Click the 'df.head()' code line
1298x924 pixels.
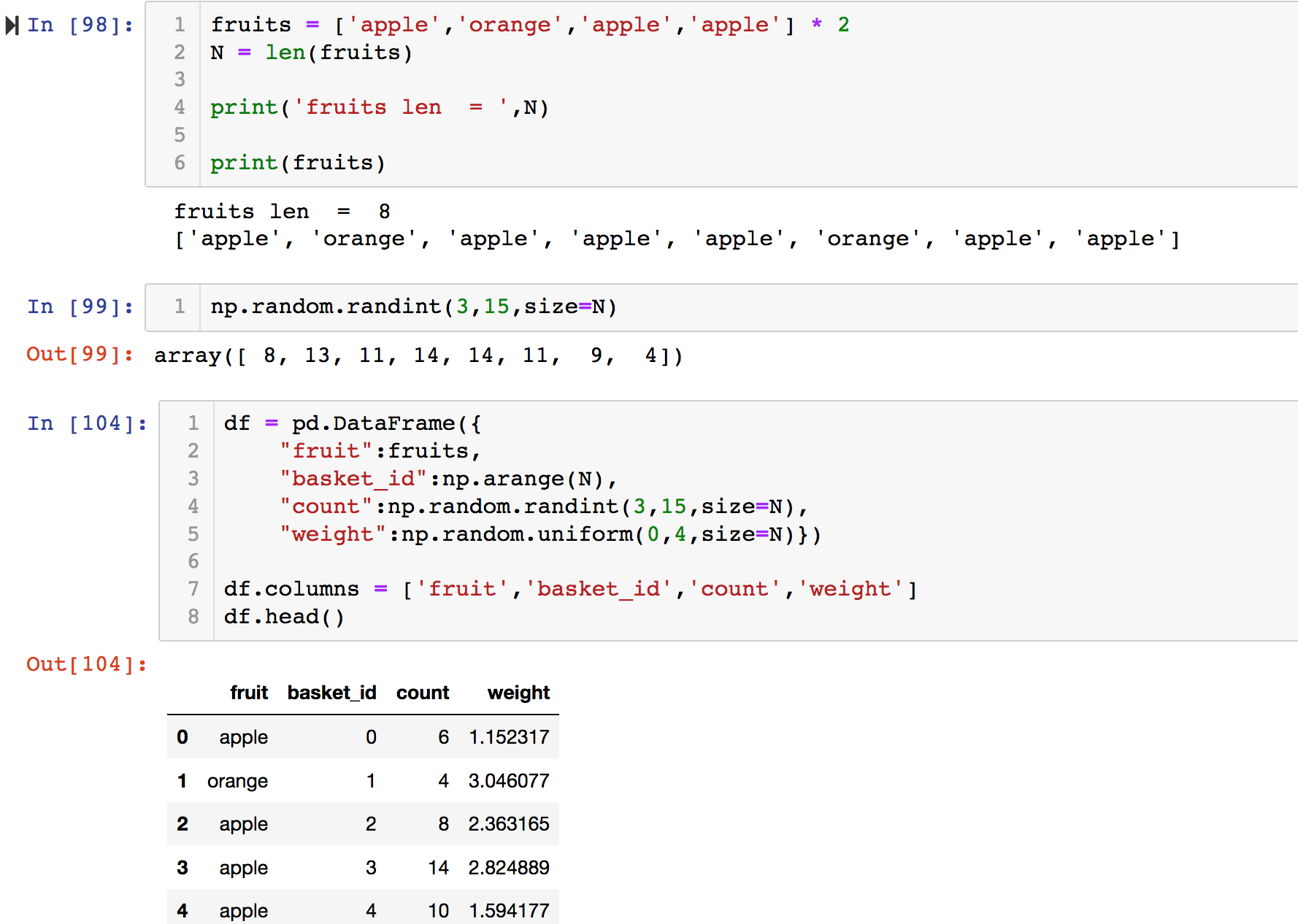click(x=284, y=617)
